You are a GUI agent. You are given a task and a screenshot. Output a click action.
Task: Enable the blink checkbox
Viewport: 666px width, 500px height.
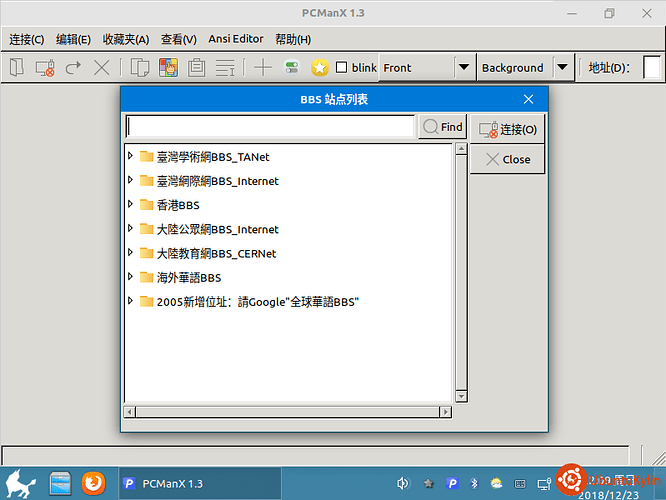tap(341, 68)
